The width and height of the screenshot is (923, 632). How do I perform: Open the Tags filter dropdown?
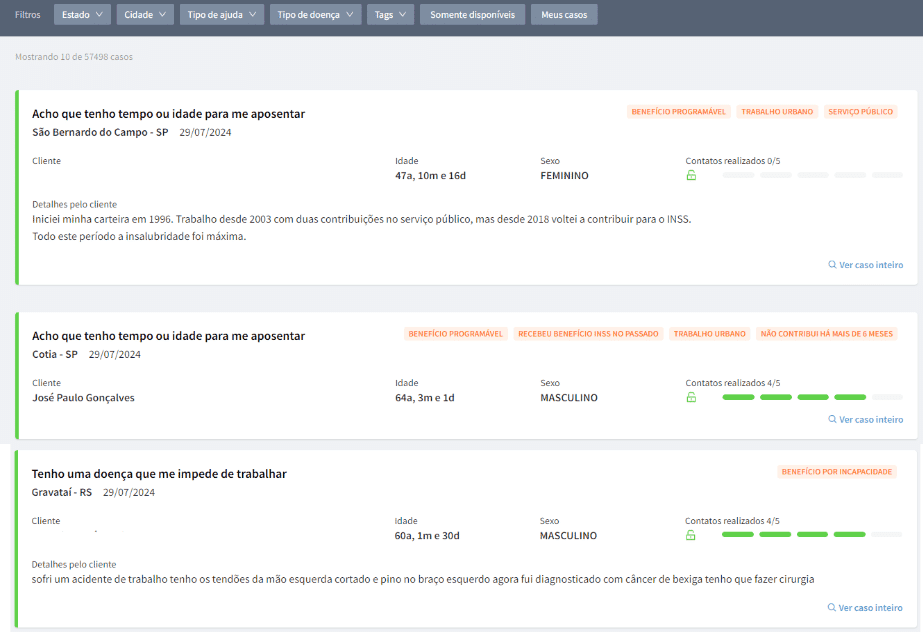pyautogui.click(x=390, y=15)
